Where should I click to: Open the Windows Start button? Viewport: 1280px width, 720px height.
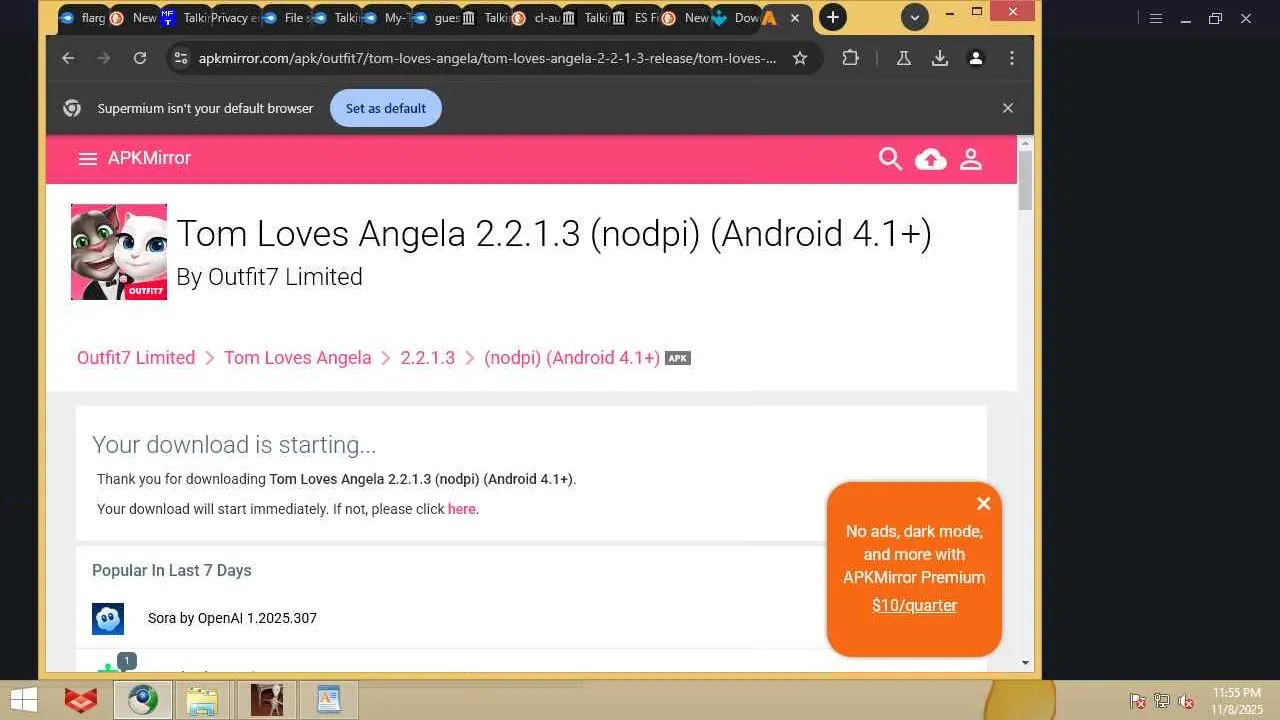[x=23, y=700]
